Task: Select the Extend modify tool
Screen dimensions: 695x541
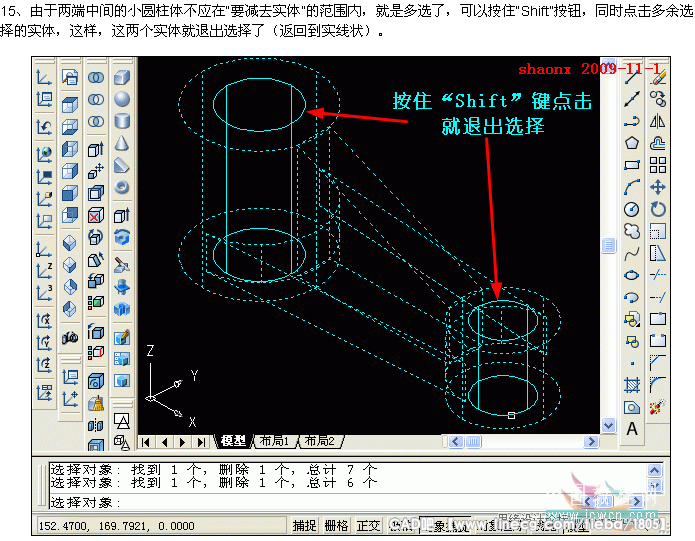Action: (658, 297)
